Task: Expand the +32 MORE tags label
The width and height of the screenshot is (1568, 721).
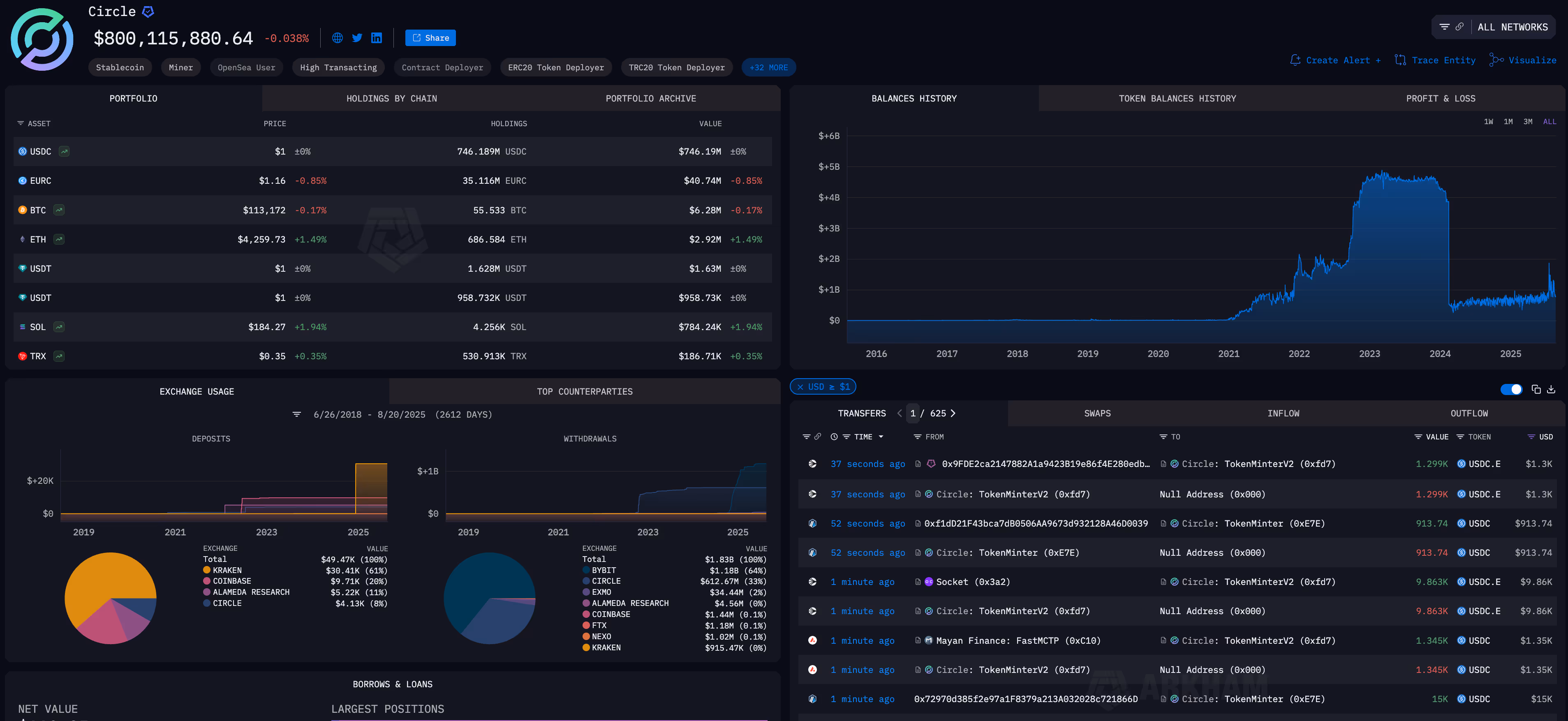Action: (768, 67)
